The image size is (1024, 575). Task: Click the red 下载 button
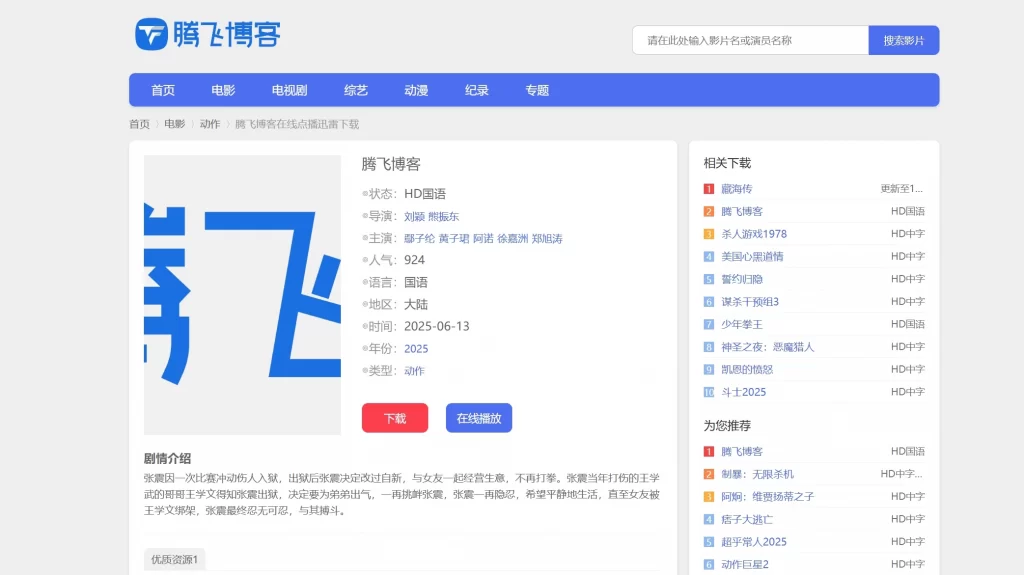[x=395, y=418]
